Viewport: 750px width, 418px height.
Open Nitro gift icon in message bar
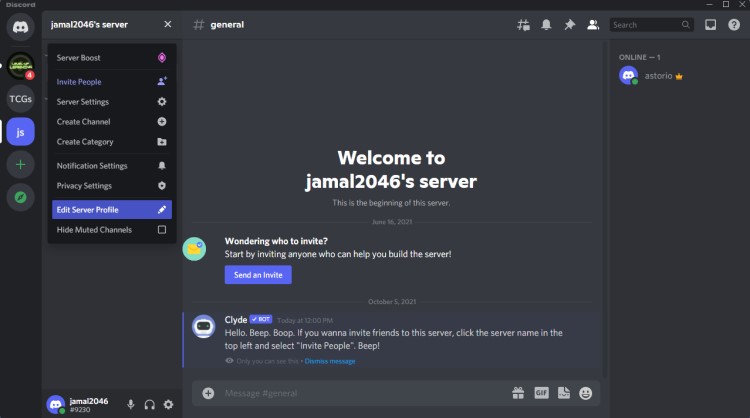(518, 393)
